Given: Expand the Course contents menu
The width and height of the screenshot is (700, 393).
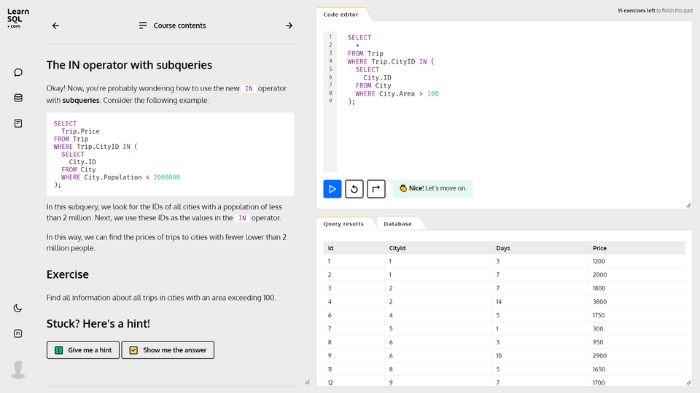Looking at the screenshot, I should [x=172, y=25].
